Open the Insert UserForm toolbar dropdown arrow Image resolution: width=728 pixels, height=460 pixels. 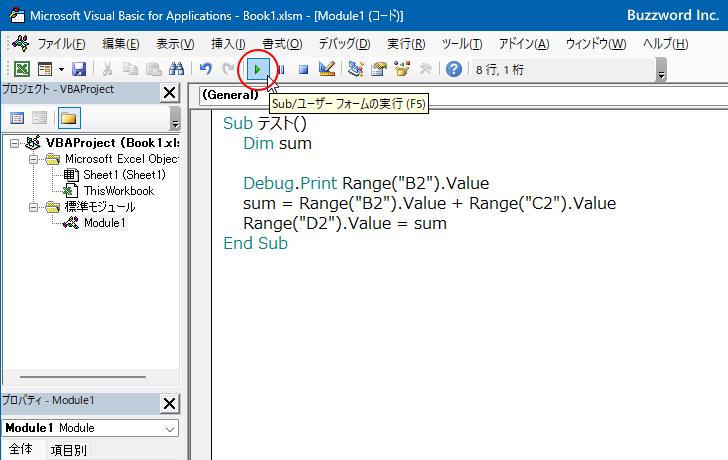[x=61, y=70]
